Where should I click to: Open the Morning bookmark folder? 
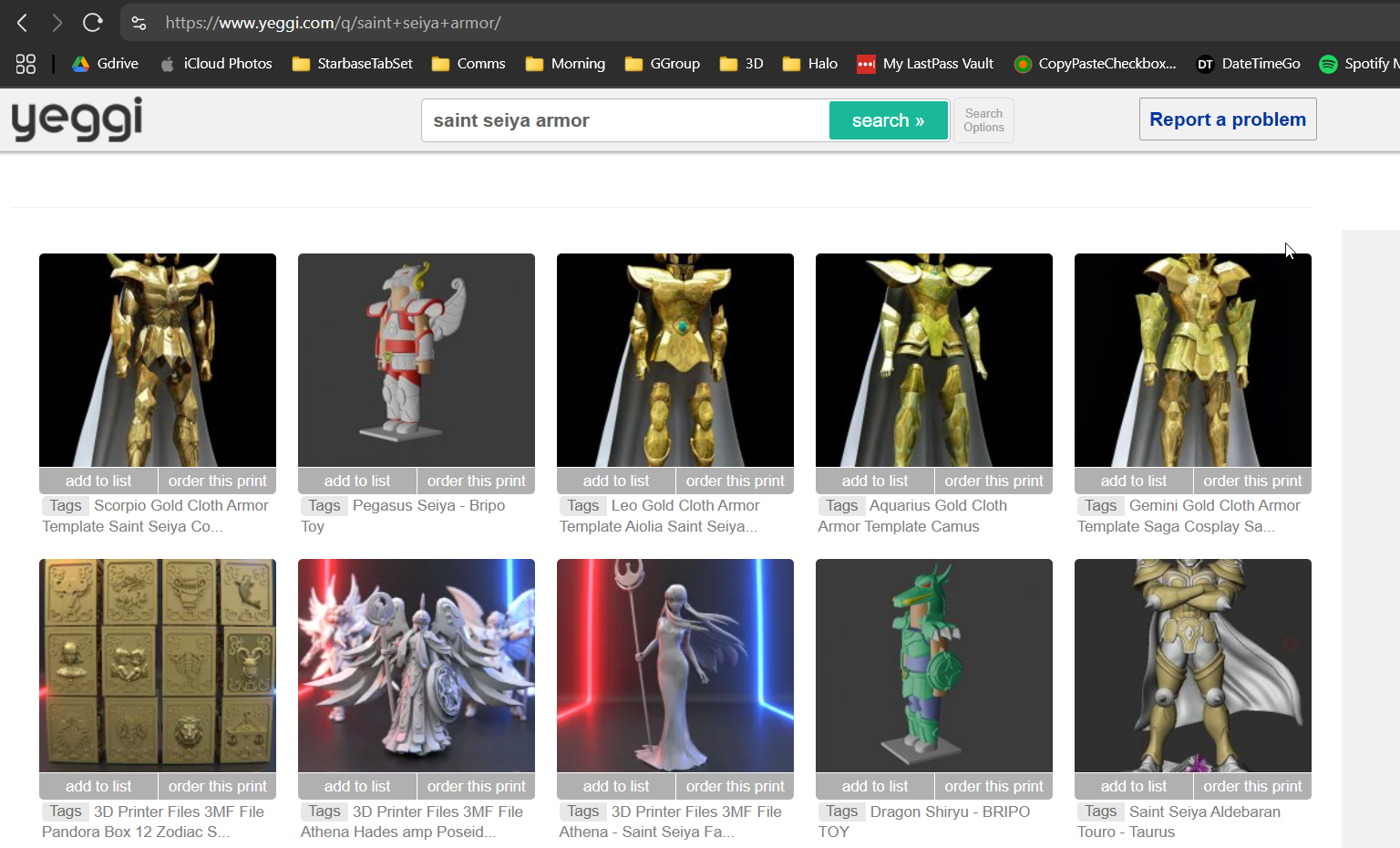pyautogui.click(x=565, y=64)
